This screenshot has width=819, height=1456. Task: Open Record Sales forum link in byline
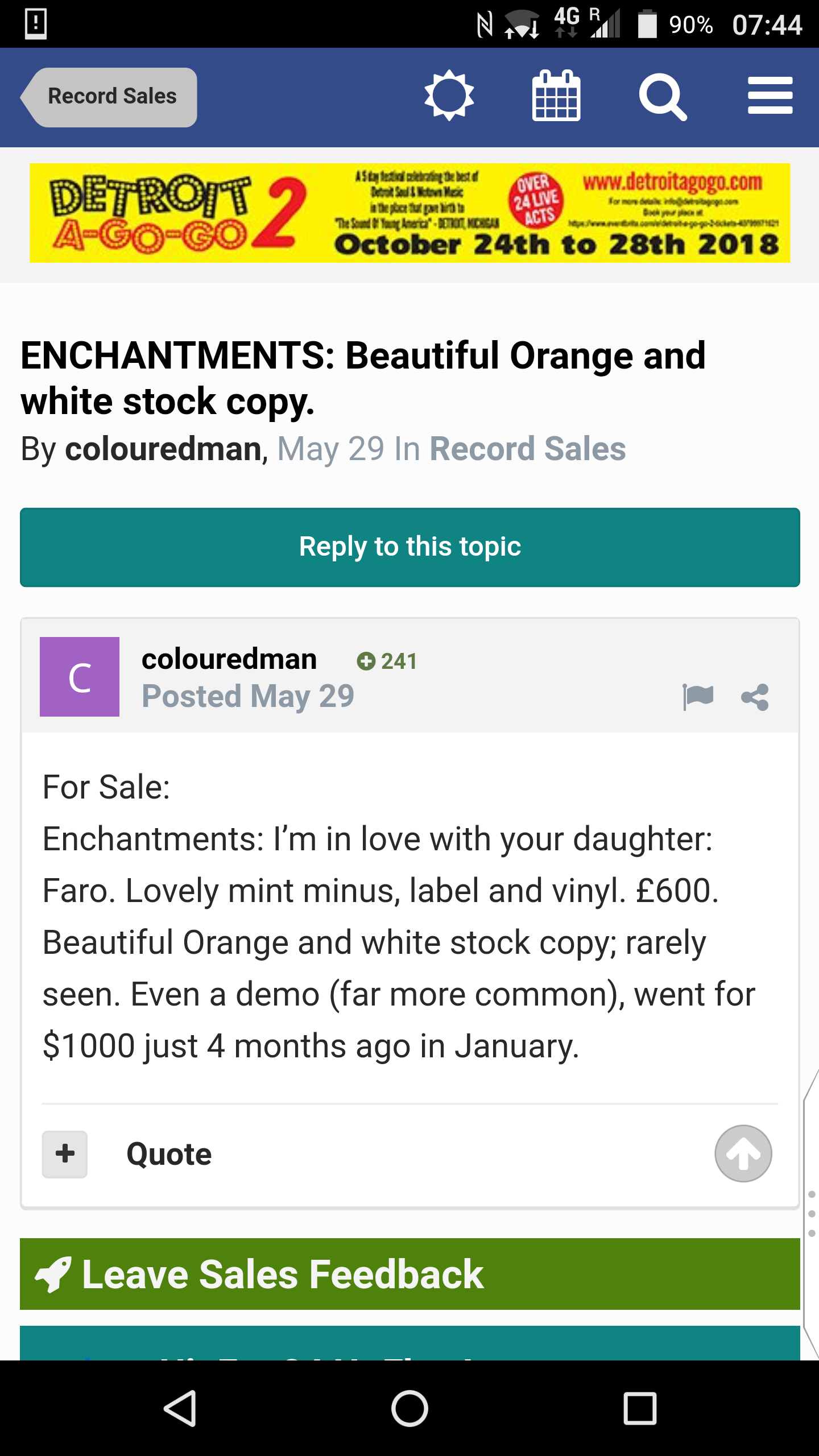[528, 449]
